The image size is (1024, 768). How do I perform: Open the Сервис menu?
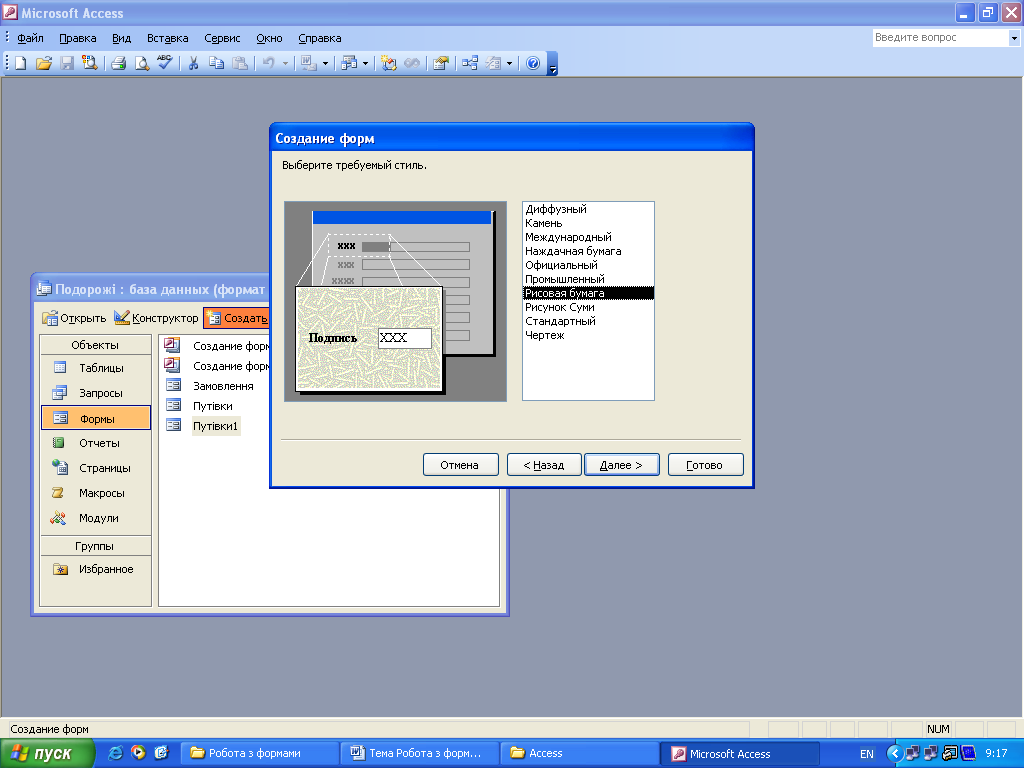[x=222, y=39]
